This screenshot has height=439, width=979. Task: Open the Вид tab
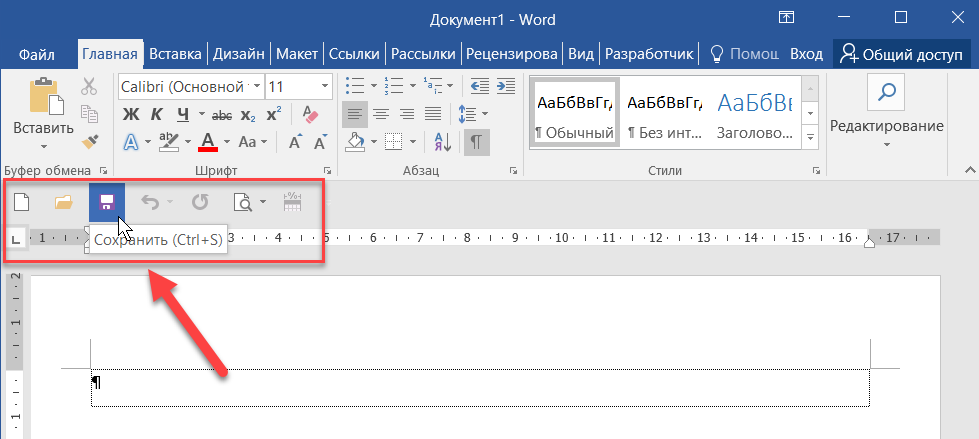click(x=581, y=54)
